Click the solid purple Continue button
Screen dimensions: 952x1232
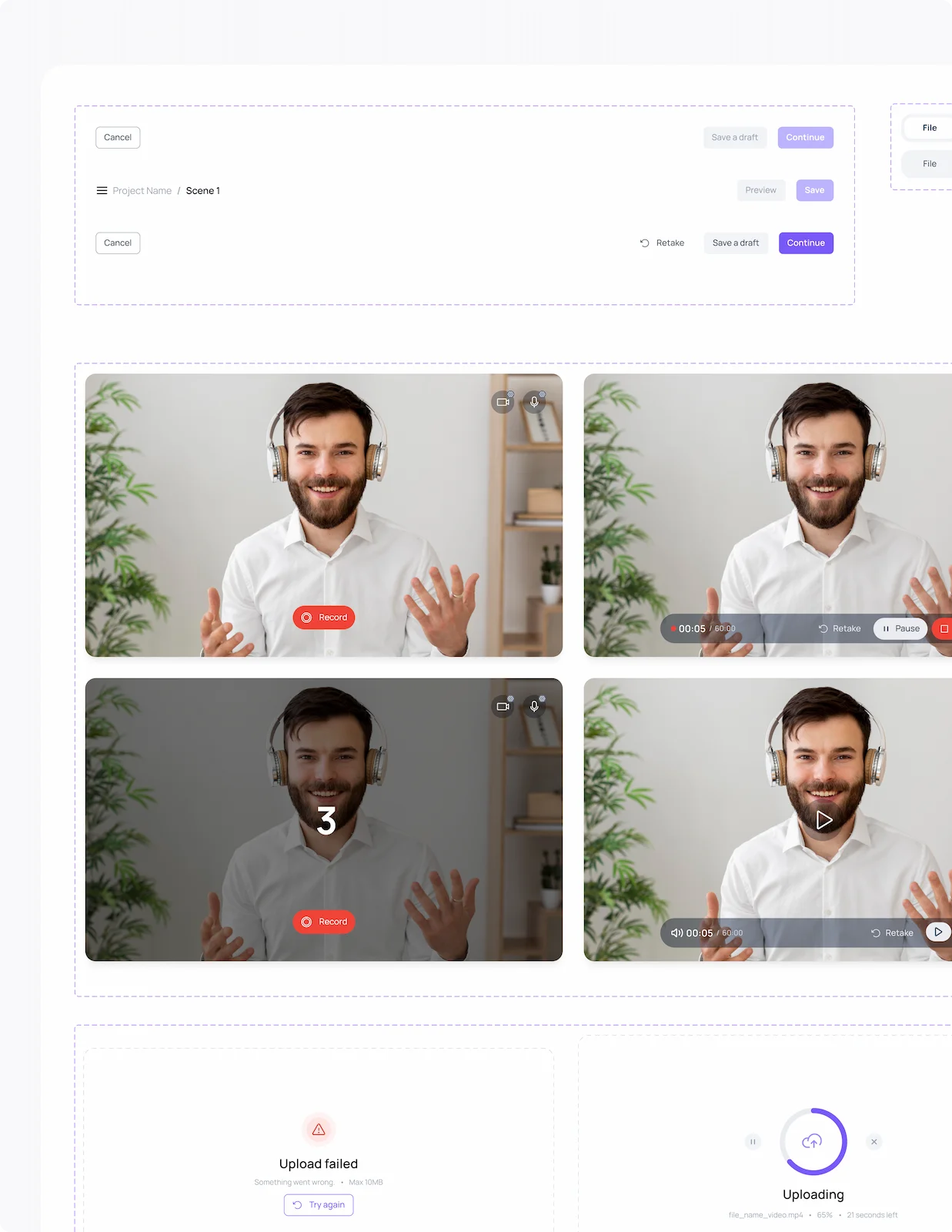tap(806, 243)
